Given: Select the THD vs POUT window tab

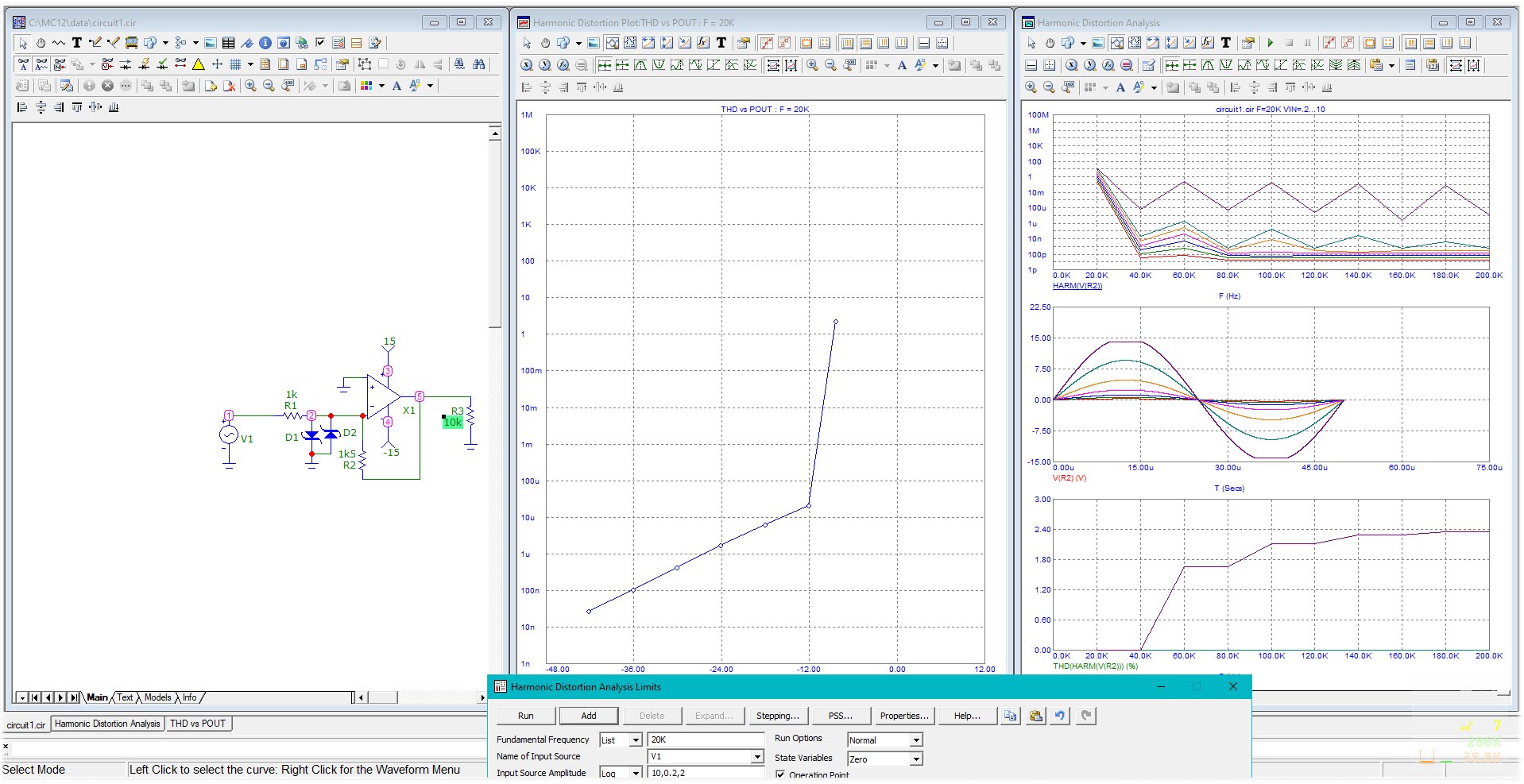Looking at the screenshot, I should tap(198, 724).
